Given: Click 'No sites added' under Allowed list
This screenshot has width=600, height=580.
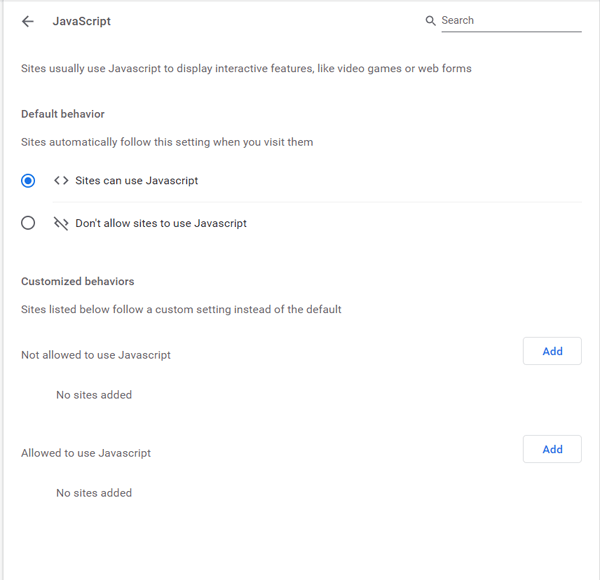Looking at the screenshot, I should (x=94, y=493).
